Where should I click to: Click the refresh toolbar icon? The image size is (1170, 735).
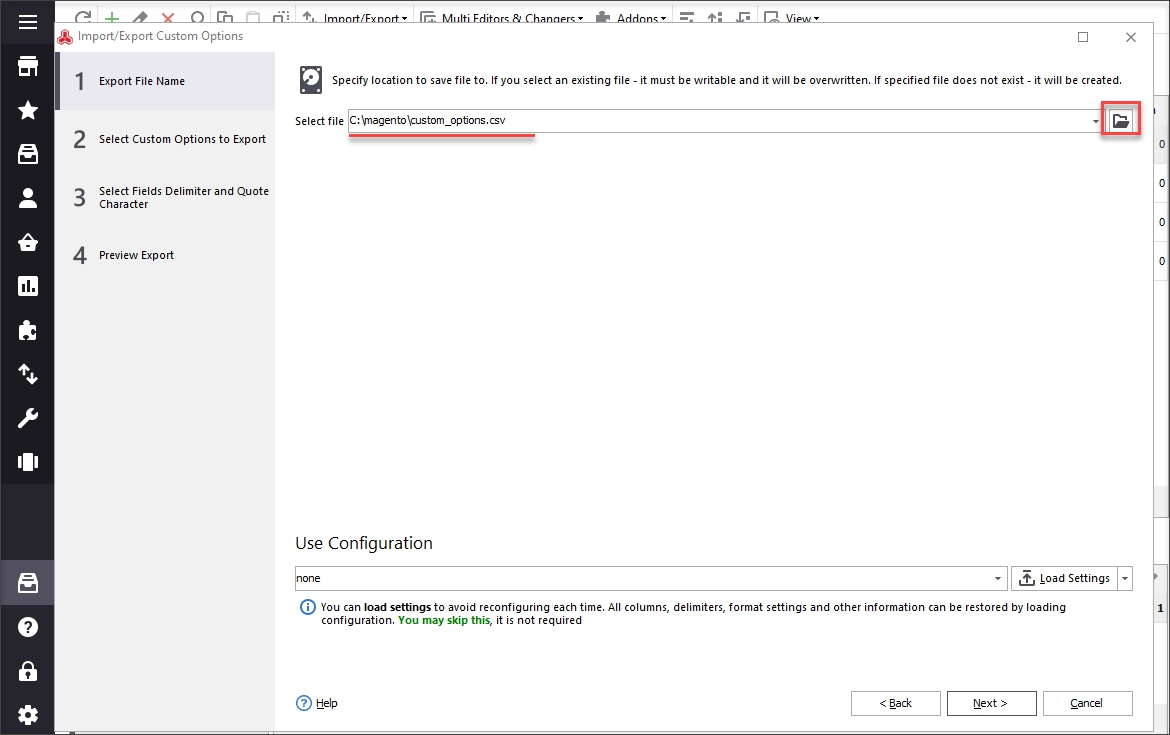click(83, 17)
